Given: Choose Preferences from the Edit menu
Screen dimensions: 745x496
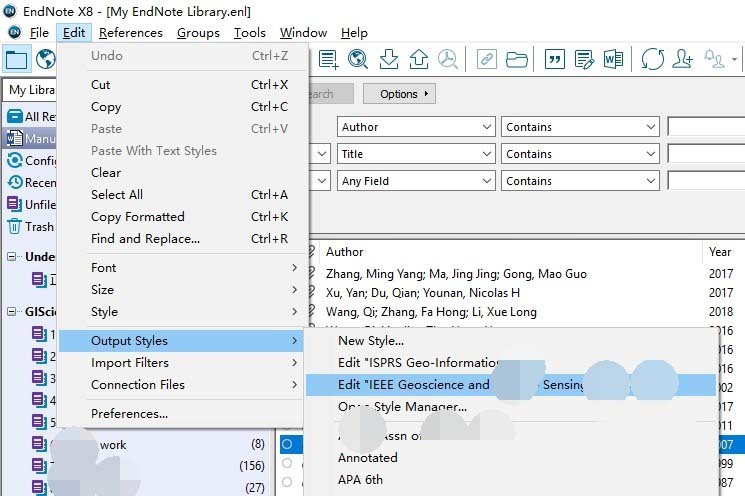Looking at the screenshot, I should (129, 413).
